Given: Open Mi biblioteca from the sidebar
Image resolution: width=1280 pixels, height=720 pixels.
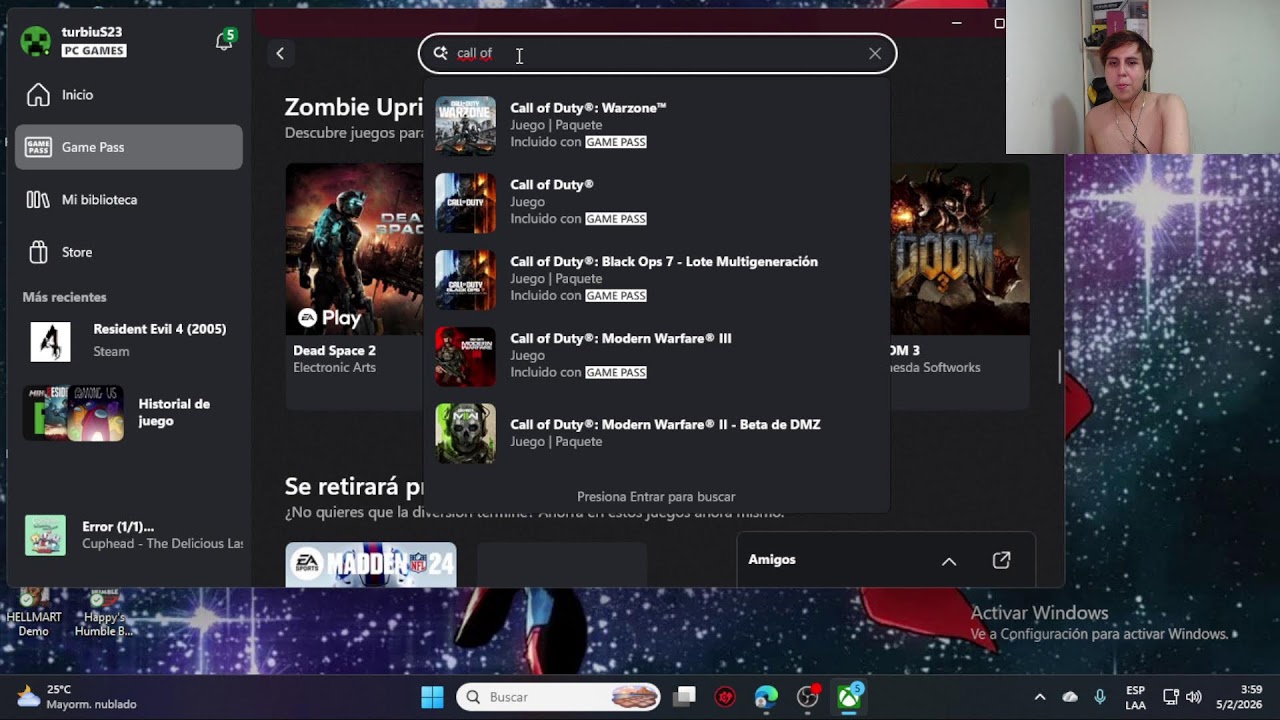Looking at the screenshot, I should 128,200.
